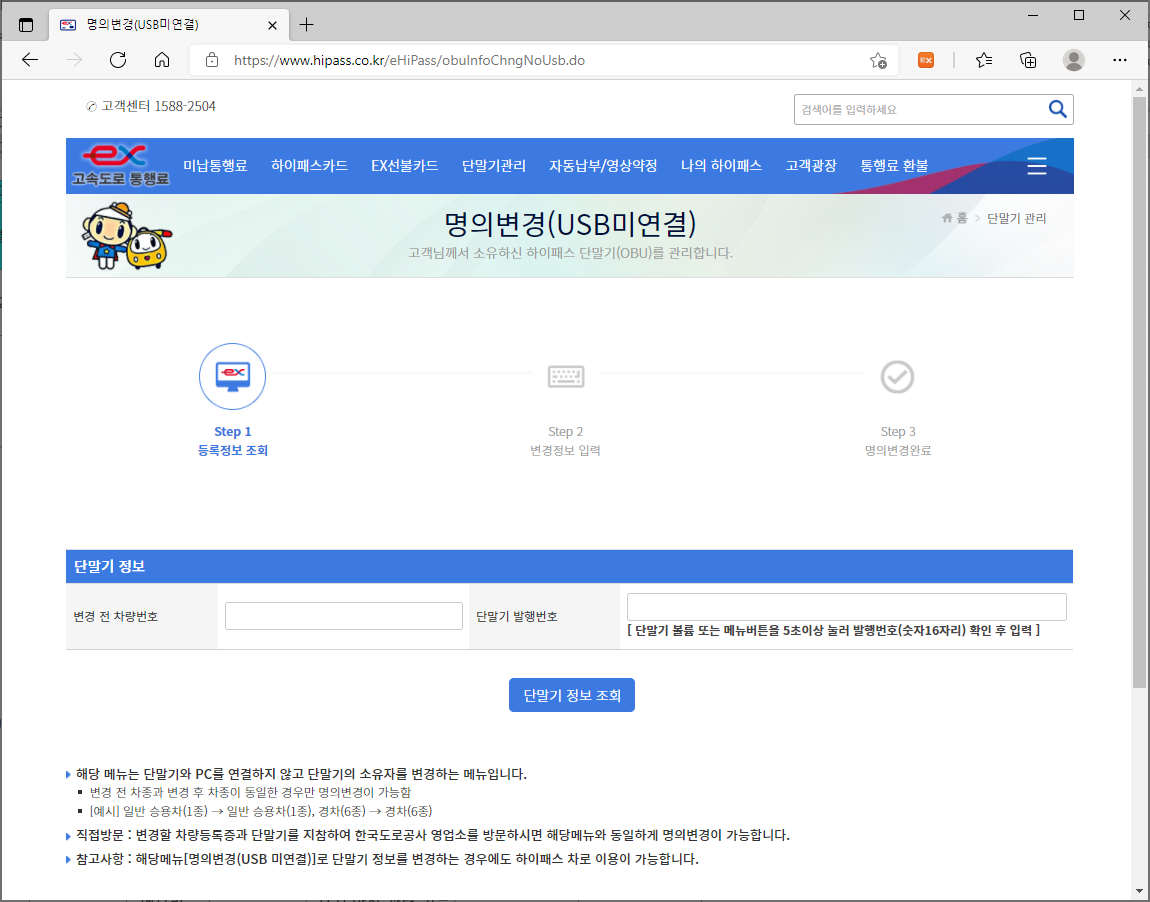
Task: Click the browser refresh icon
Action: coord(117,60)
